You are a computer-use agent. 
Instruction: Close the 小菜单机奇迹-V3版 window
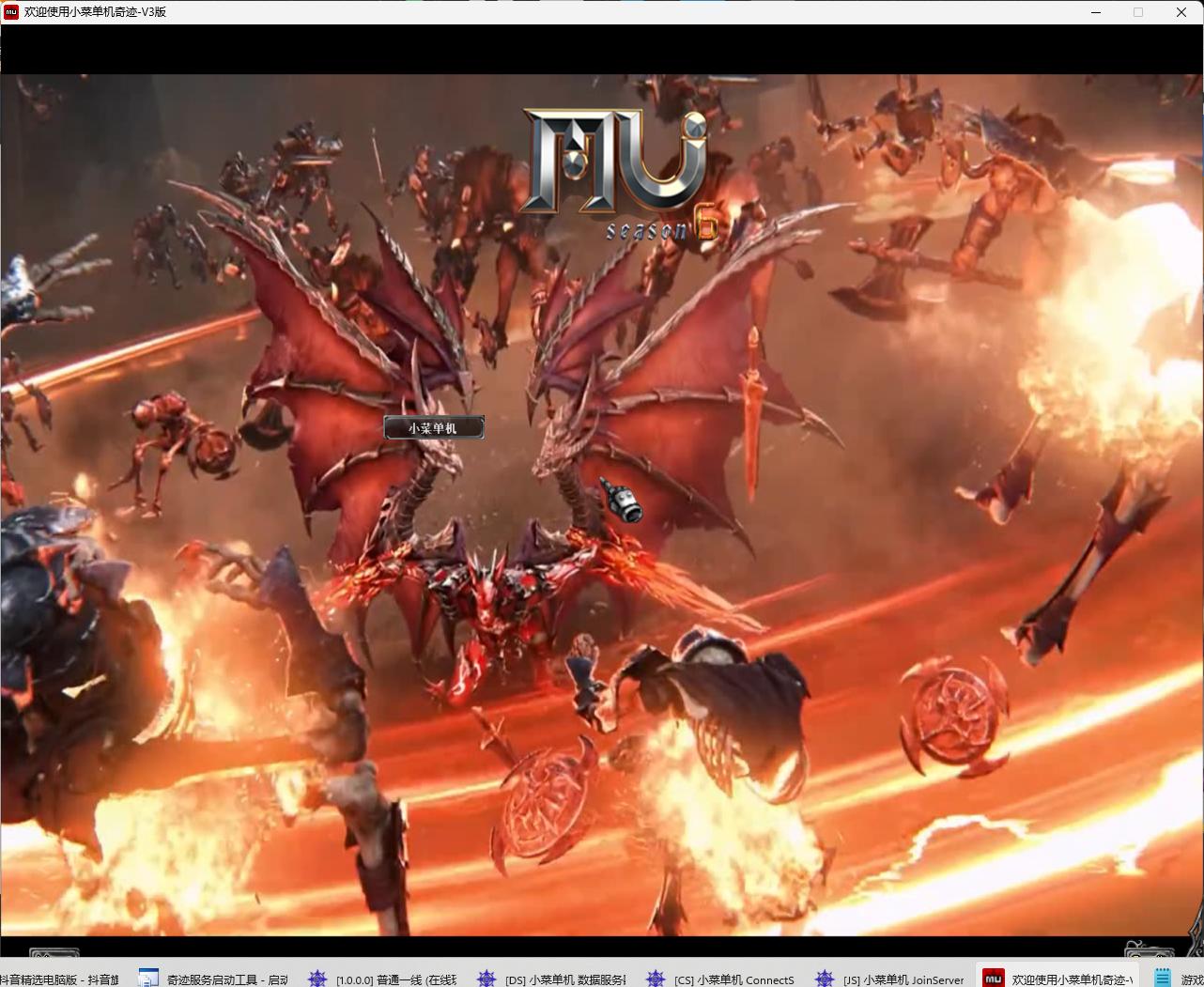[x=1181, y=12]
